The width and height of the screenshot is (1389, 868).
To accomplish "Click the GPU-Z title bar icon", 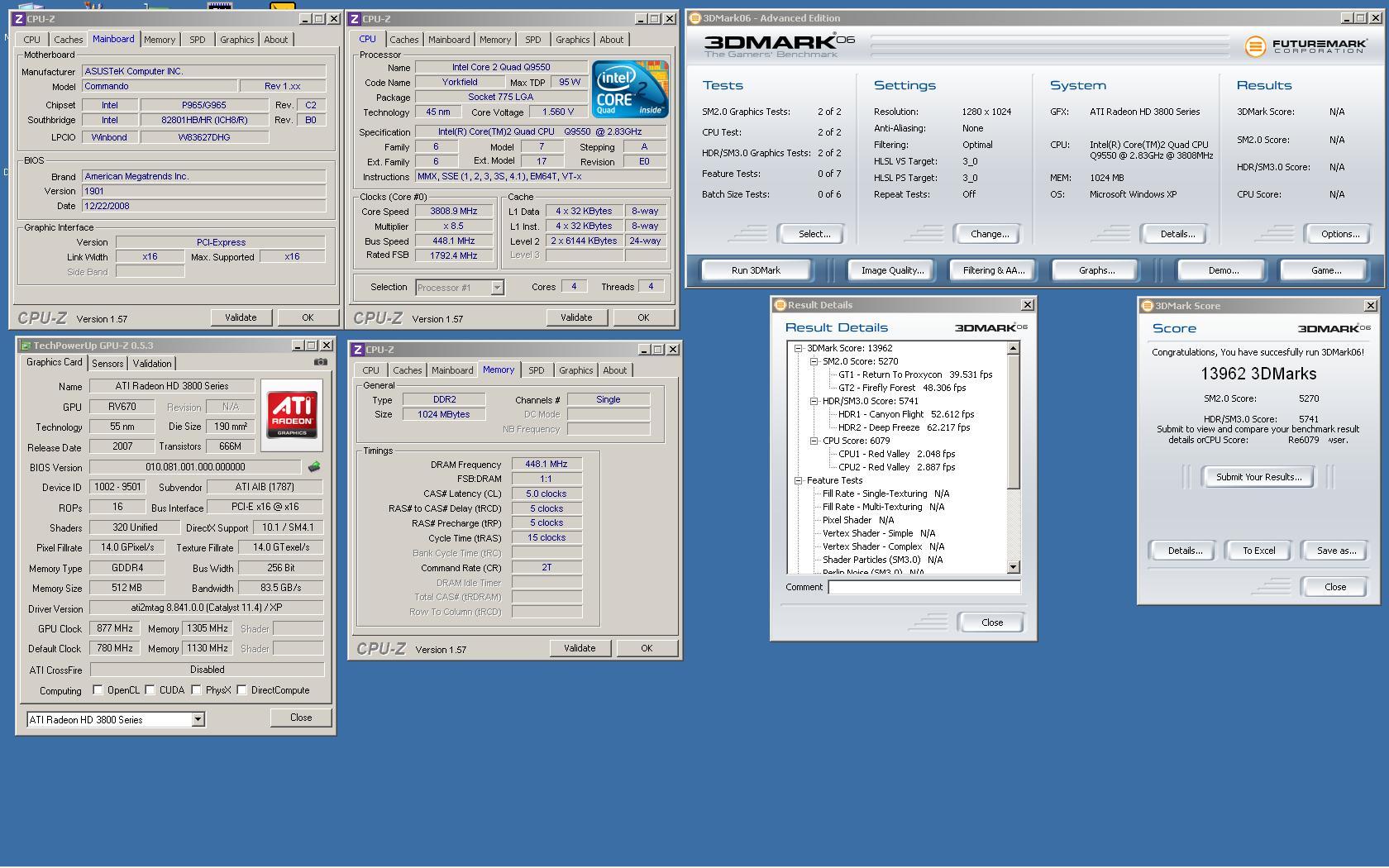I will (x=26, y=346).
